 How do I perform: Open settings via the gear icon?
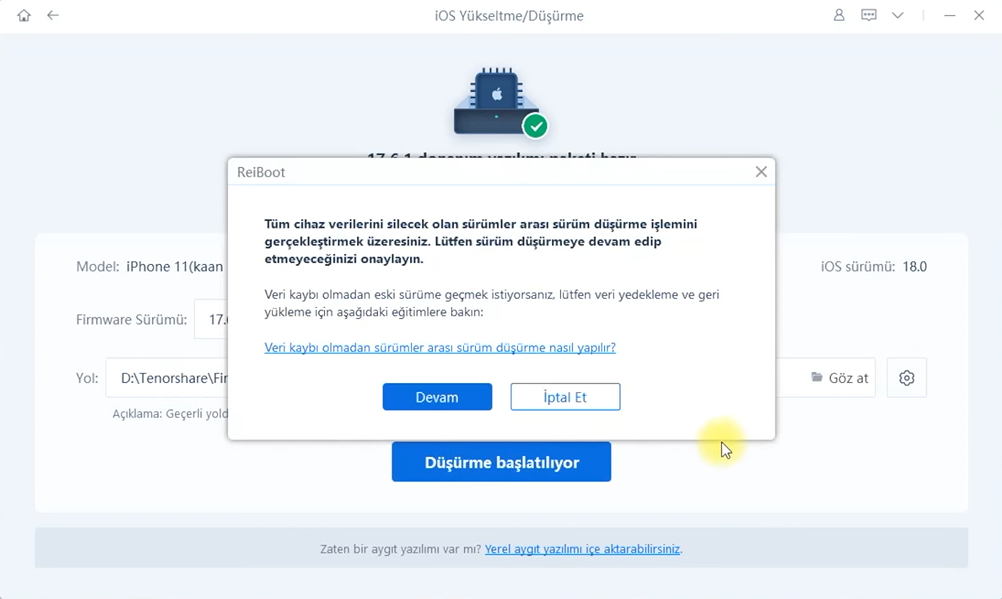(906, 378)
